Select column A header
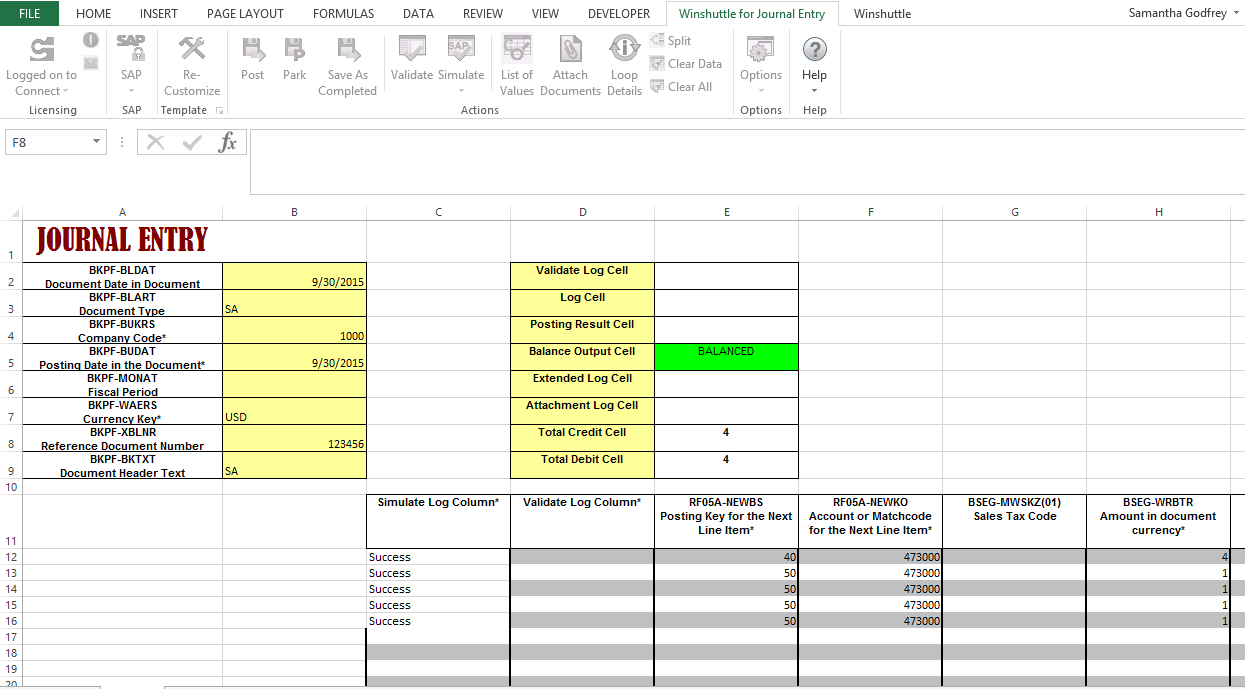Screen dimensions: 1245x689 pyautogui.click(x=122, y=212)
